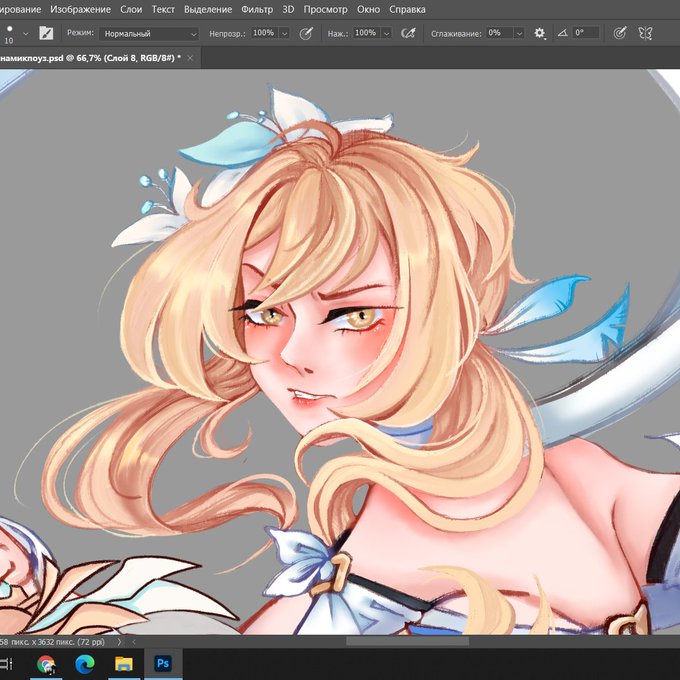Image resolution: width=680 pixels, height=680 pixels.
Task: Open the Режим blending mode dropdown
Action: click(149, 33)
